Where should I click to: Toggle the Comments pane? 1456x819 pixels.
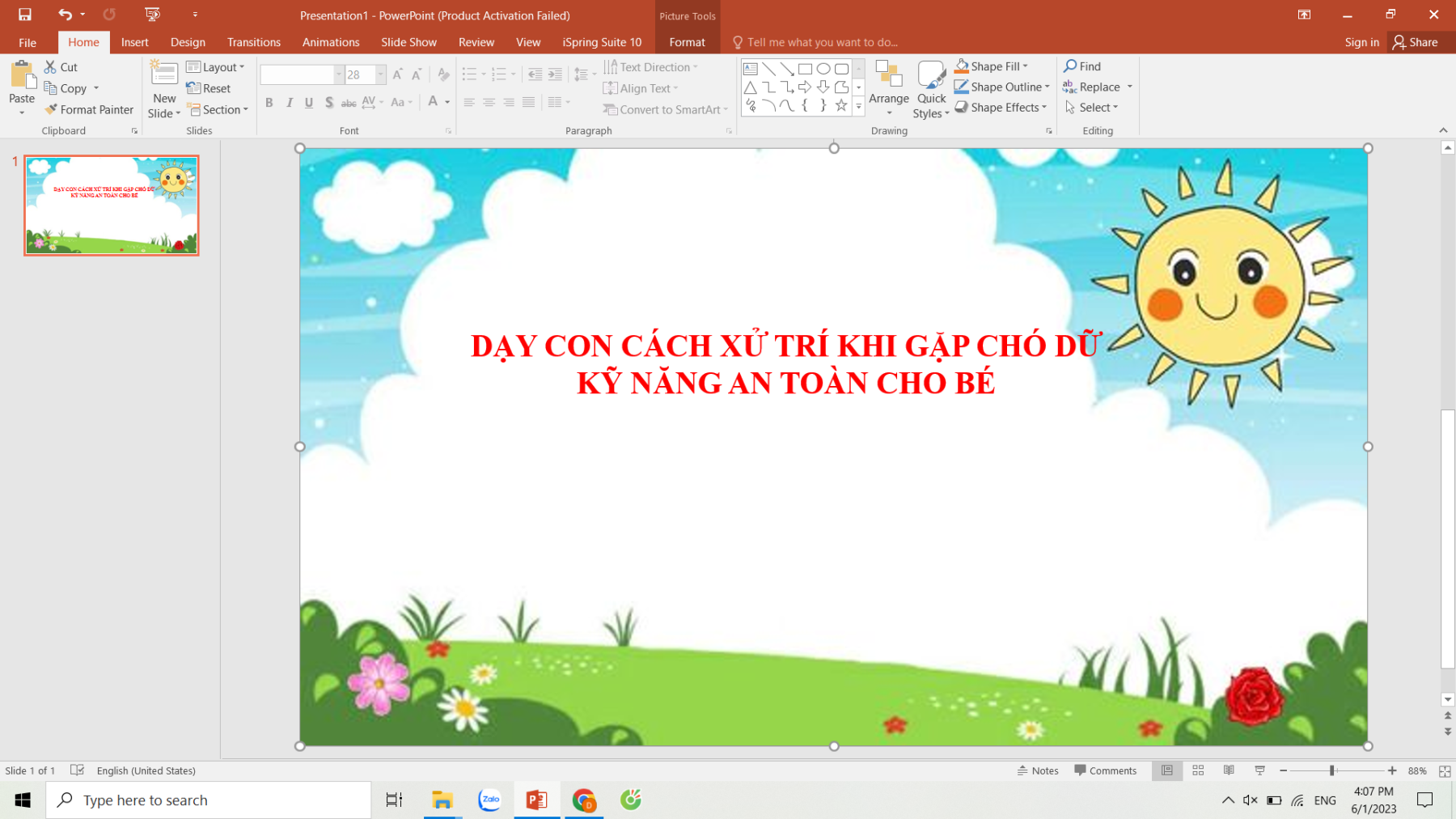click(1105, 770)
